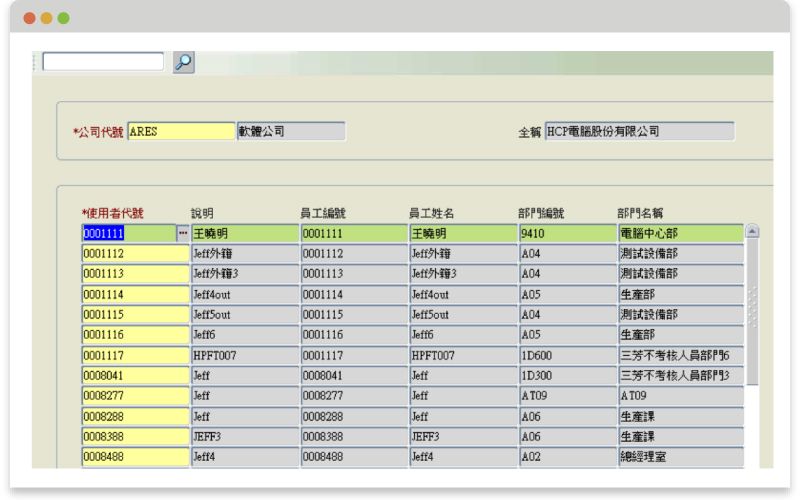
Task: Click the yellow minimize window dot
Action: point(46,18)
